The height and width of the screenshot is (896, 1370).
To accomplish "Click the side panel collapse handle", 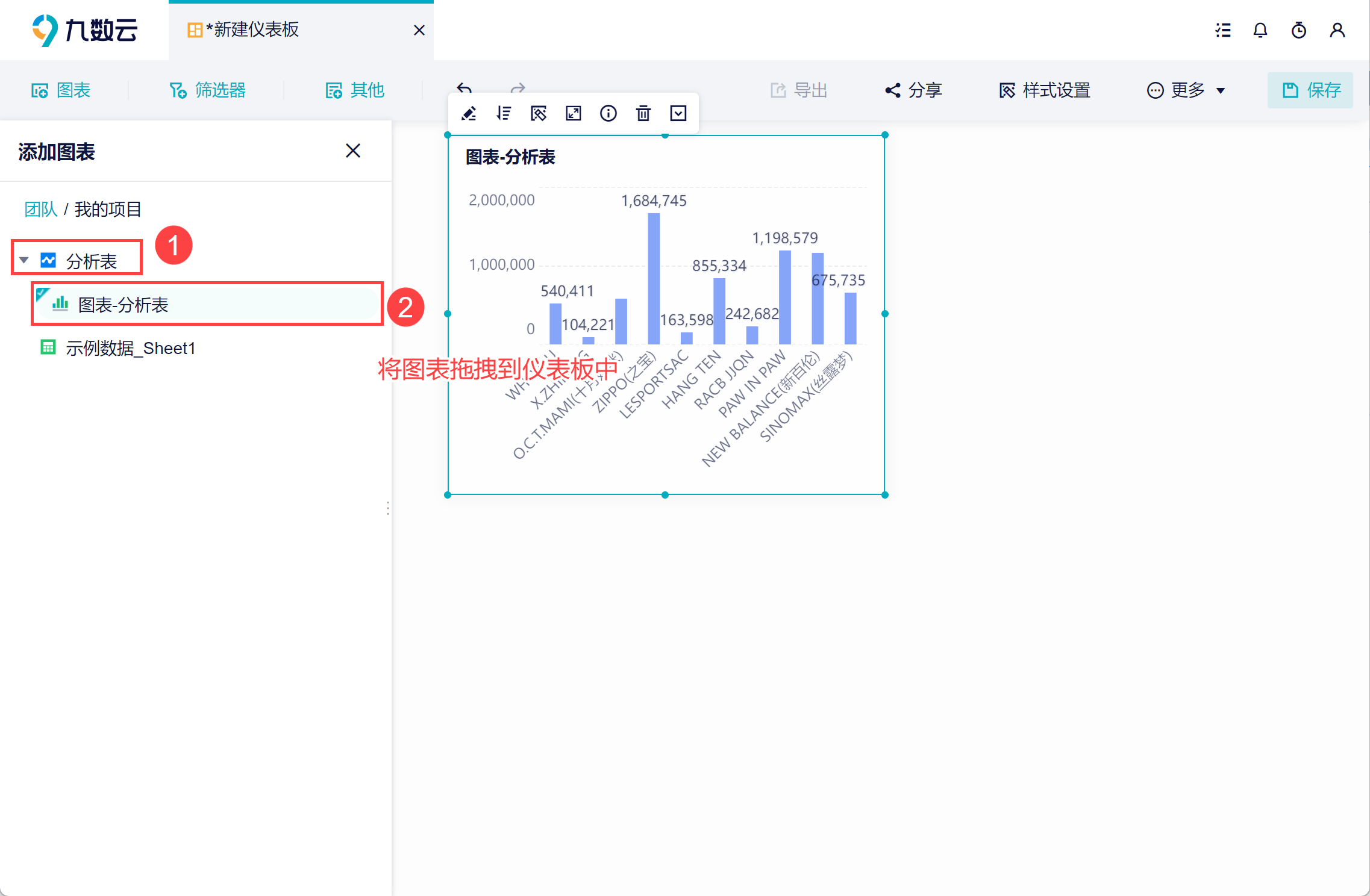I will (x=388, y=508).
